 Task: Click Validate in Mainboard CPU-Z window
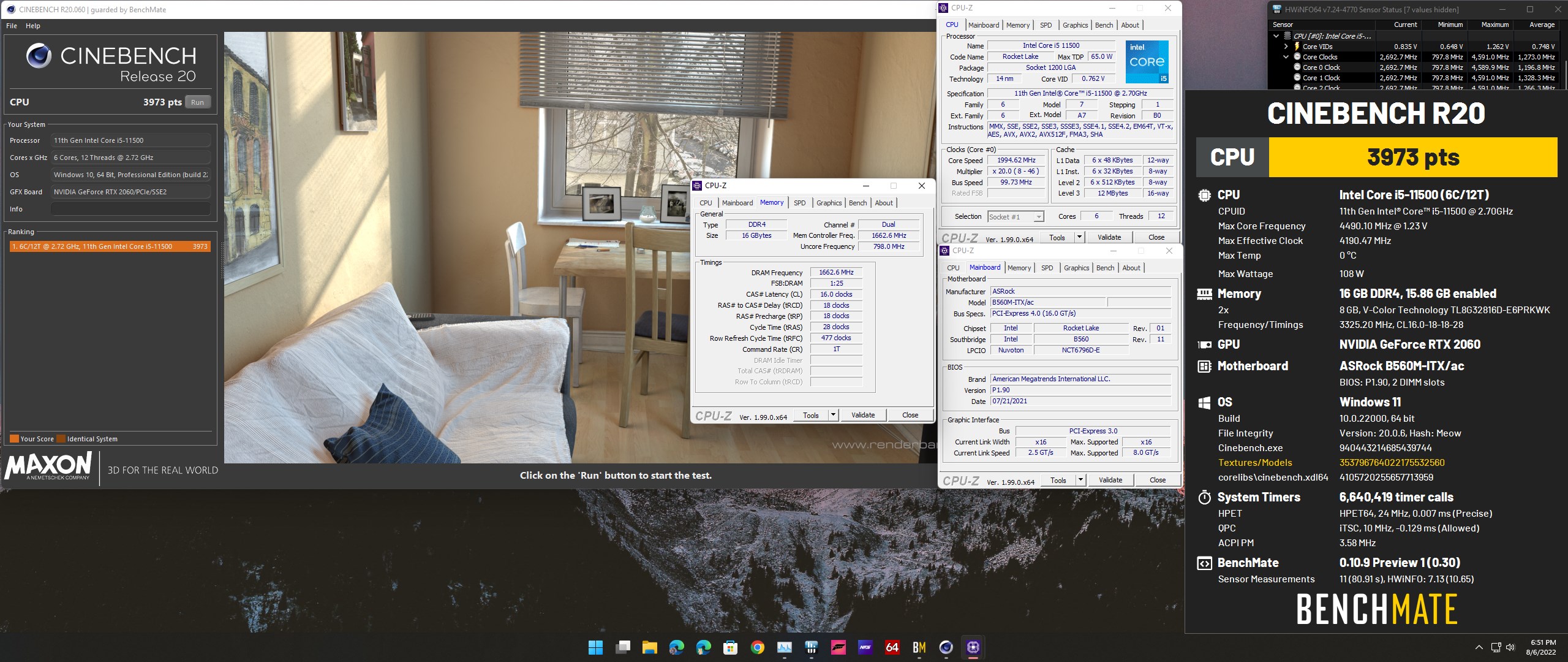[1110, 480]
